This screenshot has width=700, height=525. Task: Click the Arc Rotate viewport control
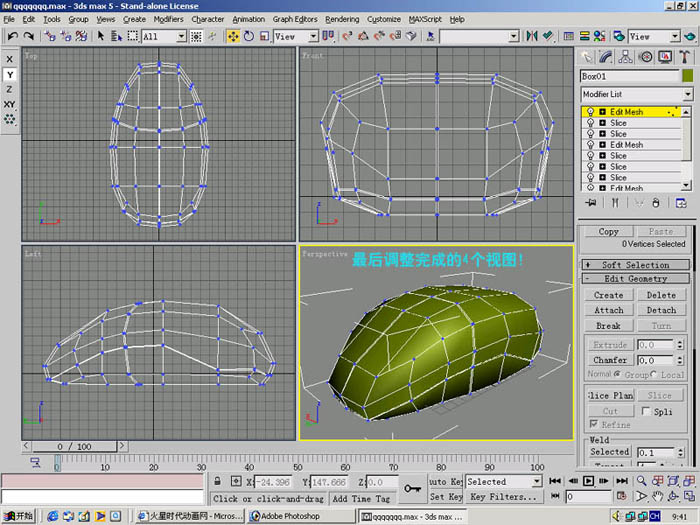coord(673,496)
